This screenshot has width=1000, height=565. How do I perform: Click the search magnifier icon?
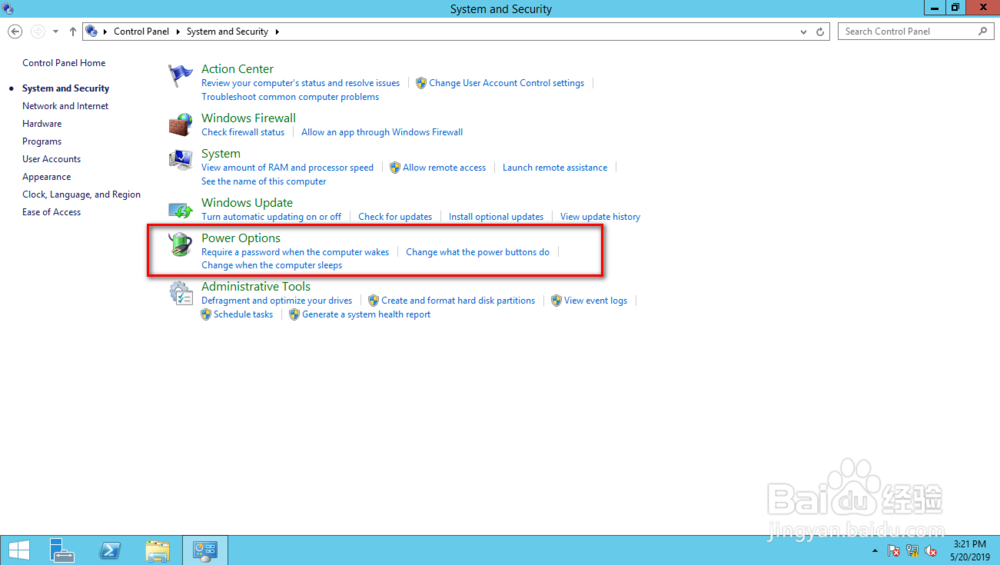tap(983, 31)
